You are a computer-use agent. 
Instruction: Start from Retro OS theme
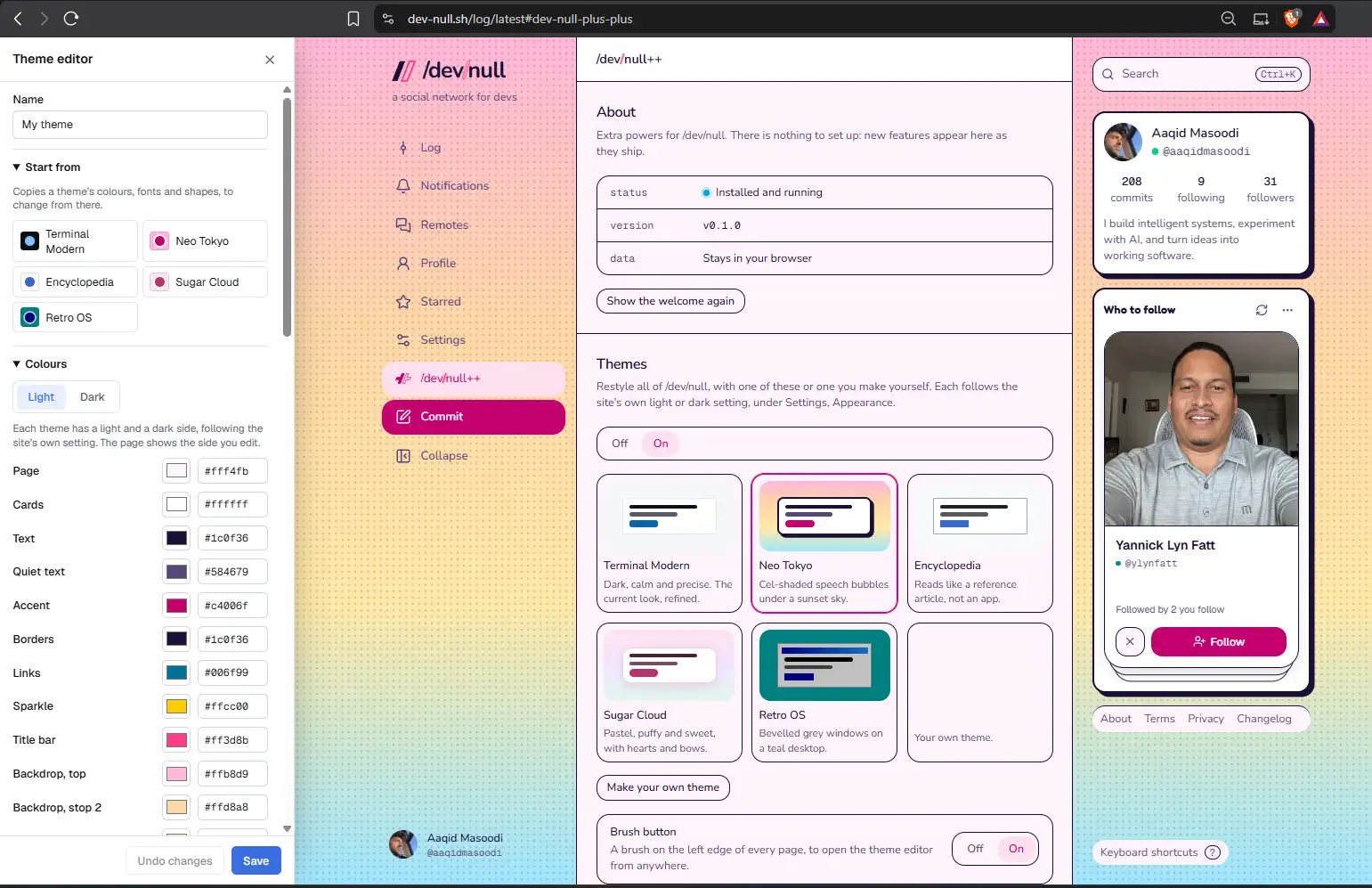point(75,317)
